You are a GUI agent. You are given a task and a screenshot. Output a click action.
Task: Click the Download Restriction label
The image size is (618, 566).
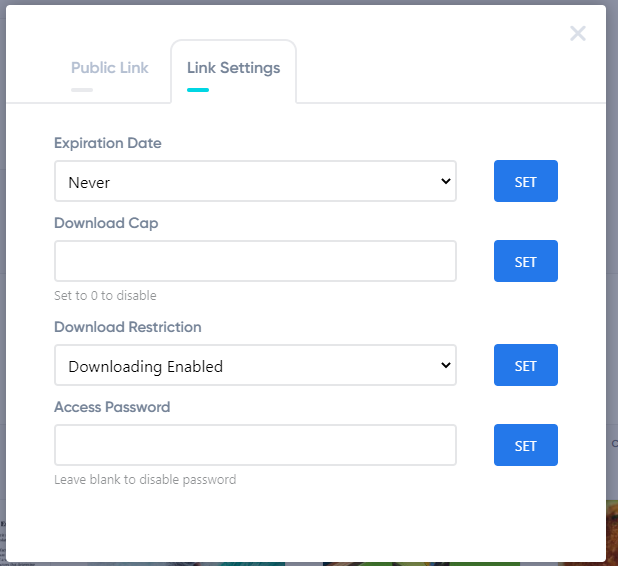click(127, 327)
